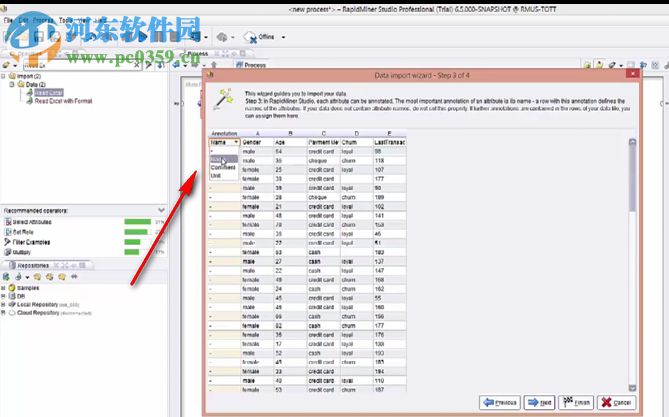Click the back navigation arrow in Process panel

pos(177,65)
